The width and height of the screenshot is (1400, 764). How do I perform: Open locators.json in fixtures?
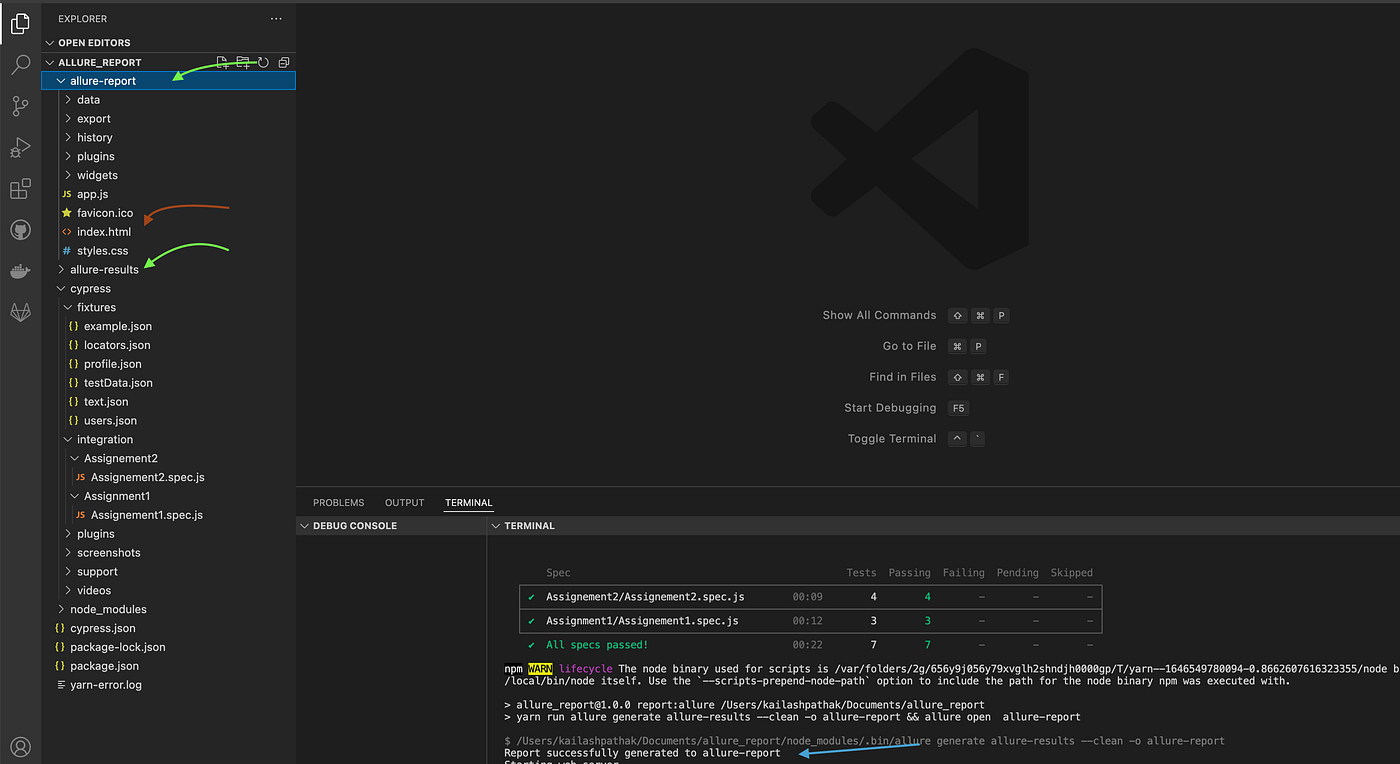168,345
